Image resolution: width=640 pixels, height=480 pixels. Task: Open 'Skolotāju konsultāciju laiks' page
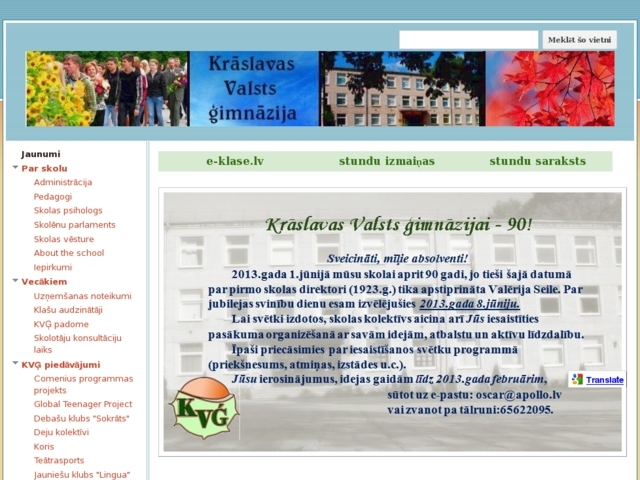pyautogui.click(x=78, y=344)
